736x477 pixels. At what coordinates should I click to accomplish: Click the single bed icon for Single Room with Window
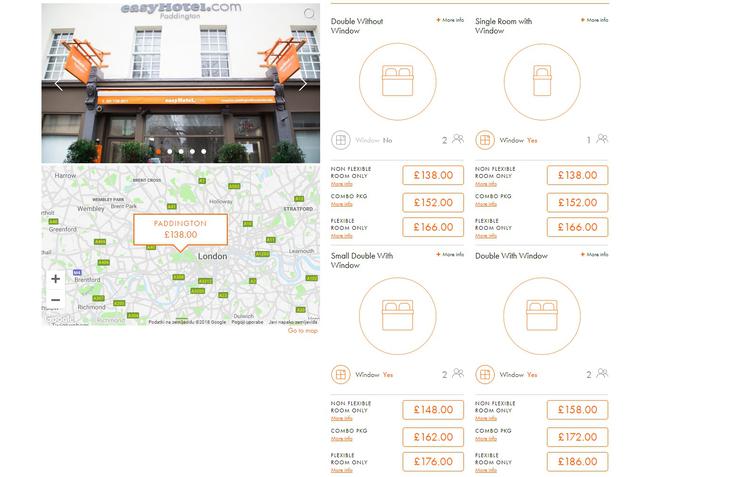[x=542, y=81]
